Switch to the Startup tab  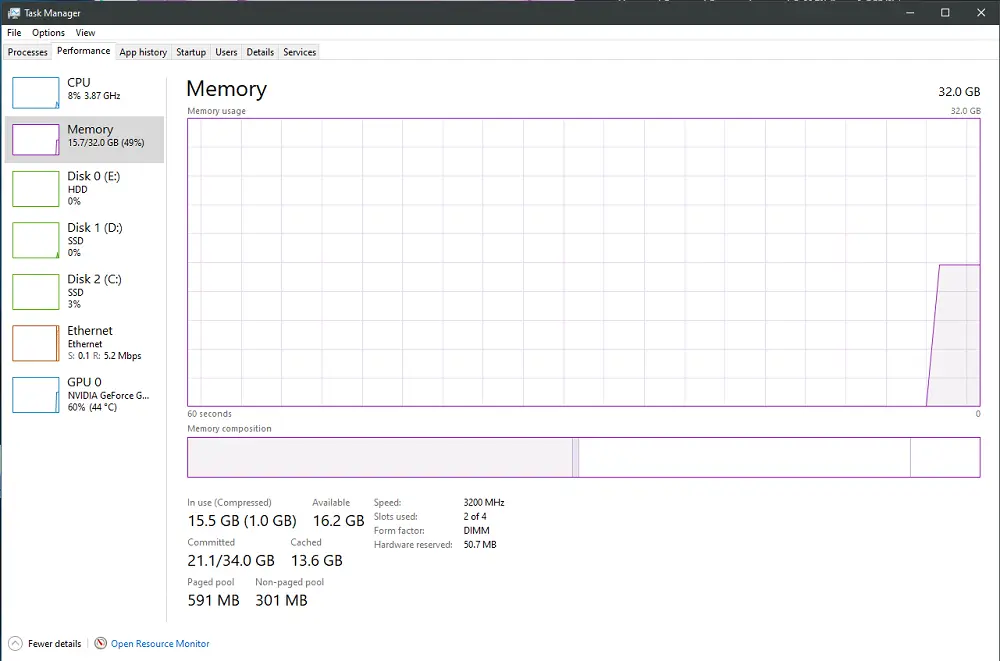click(x=191, y=52)
